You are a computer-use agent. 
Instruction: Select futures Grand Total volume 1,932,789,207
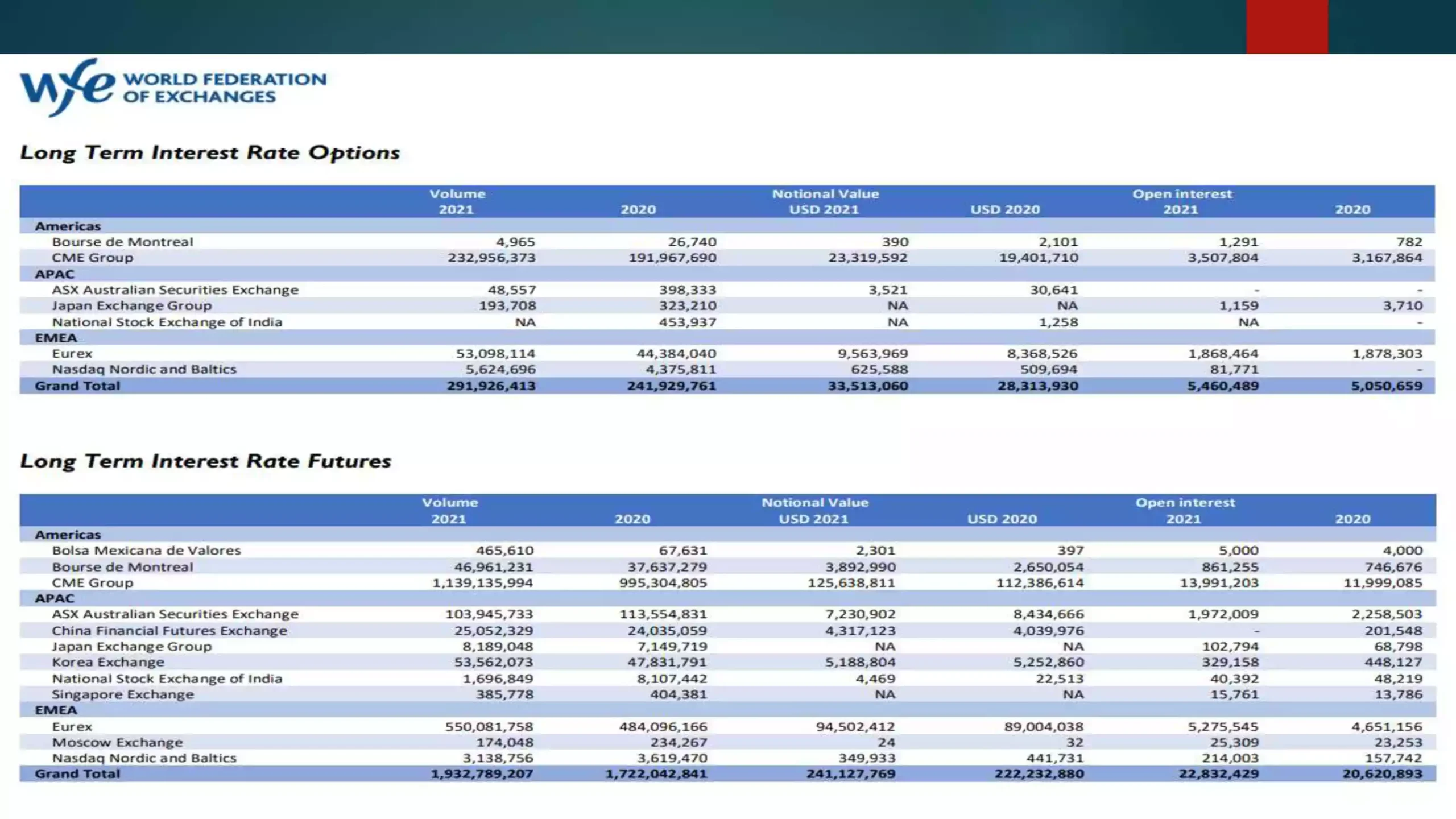pos(482,774)
